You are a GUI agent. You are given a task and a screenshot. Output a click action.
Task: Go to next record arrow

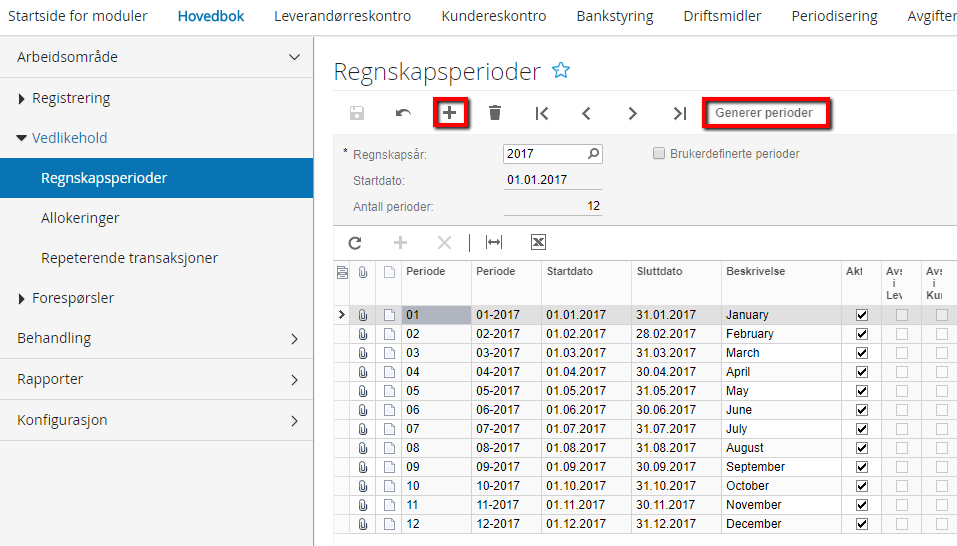pos(632,113)
